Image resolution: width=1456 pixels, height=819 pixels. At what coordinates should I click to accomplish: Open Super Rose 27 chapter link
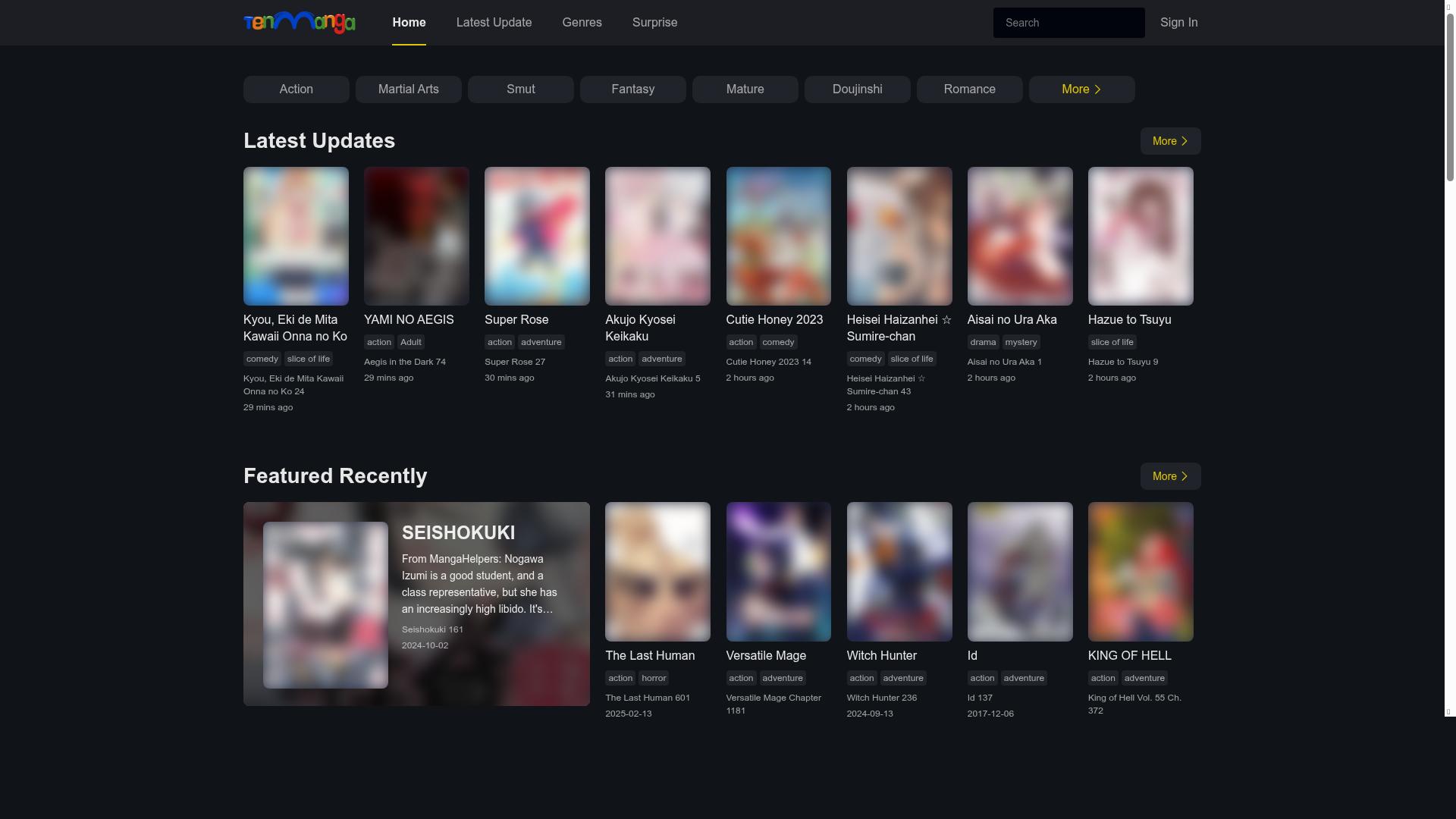coord(514,362)
